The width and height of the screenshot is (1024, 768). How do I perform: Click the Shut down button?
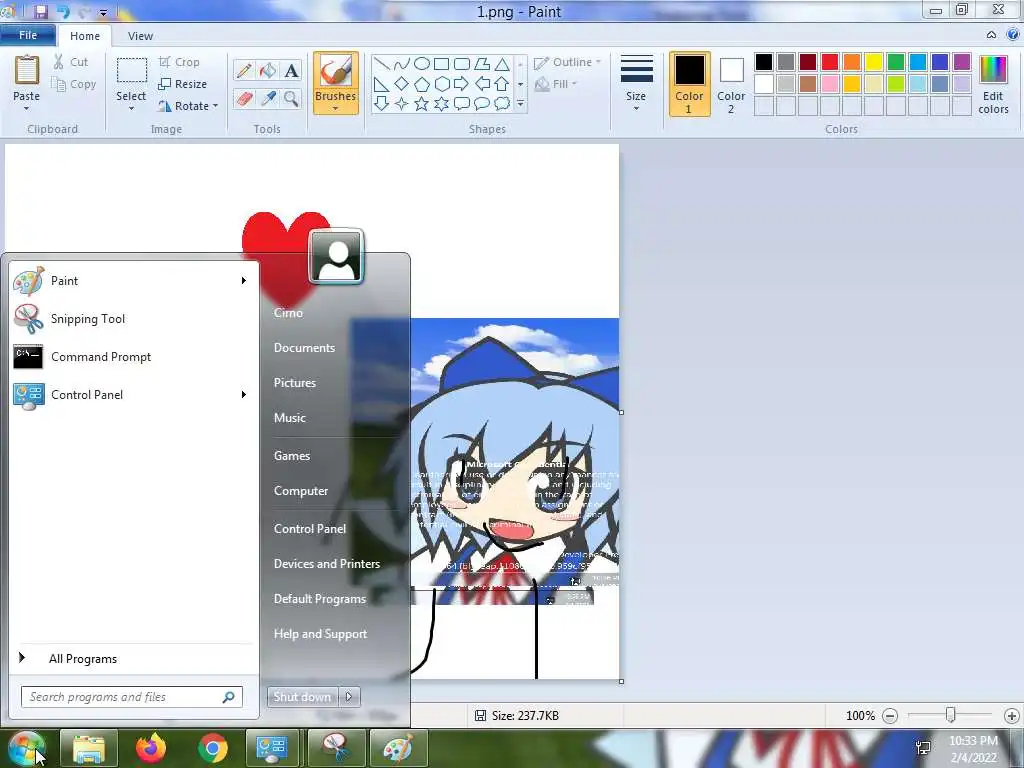pyautogui.click(x=302, y=697)
